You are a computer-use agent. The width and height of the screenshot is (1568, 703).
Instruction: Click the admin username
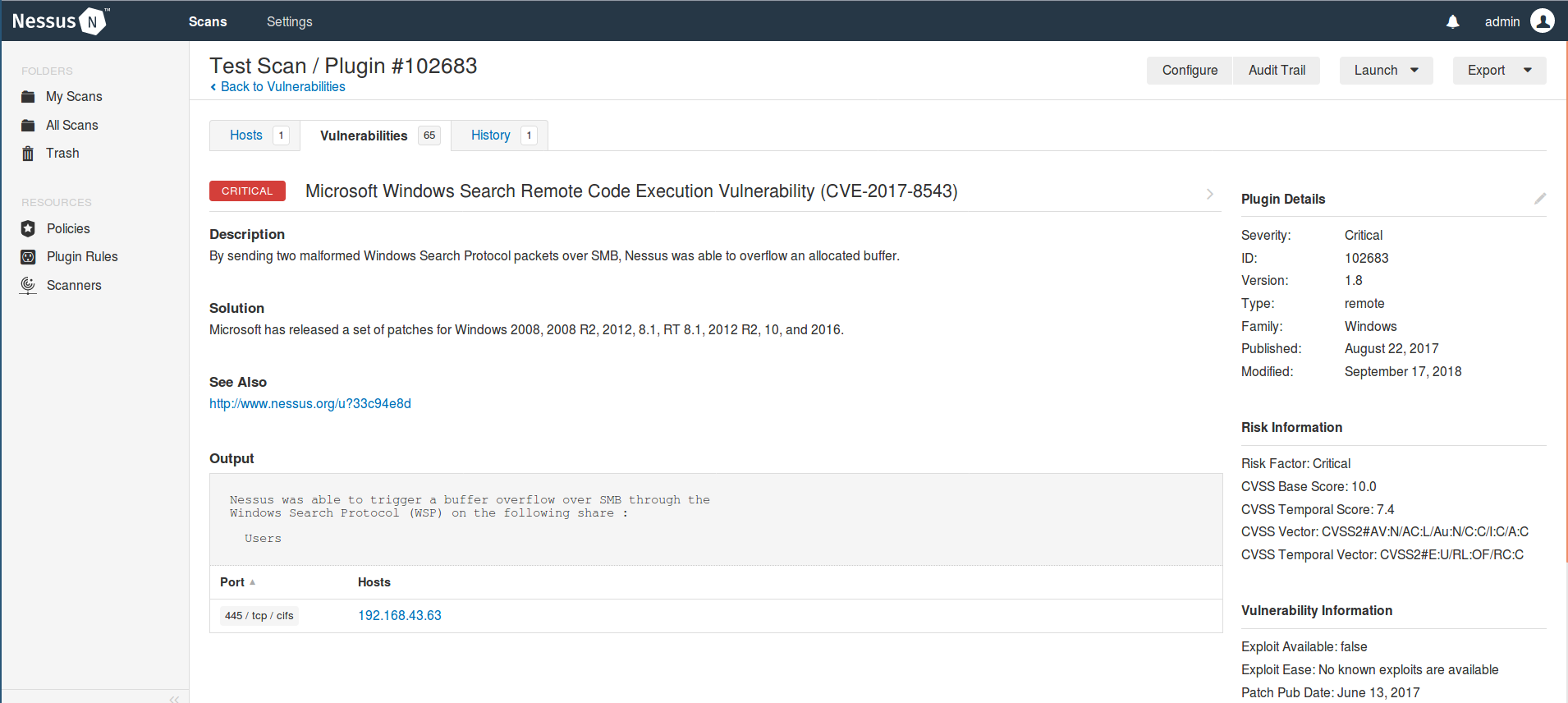[1502, 21]
